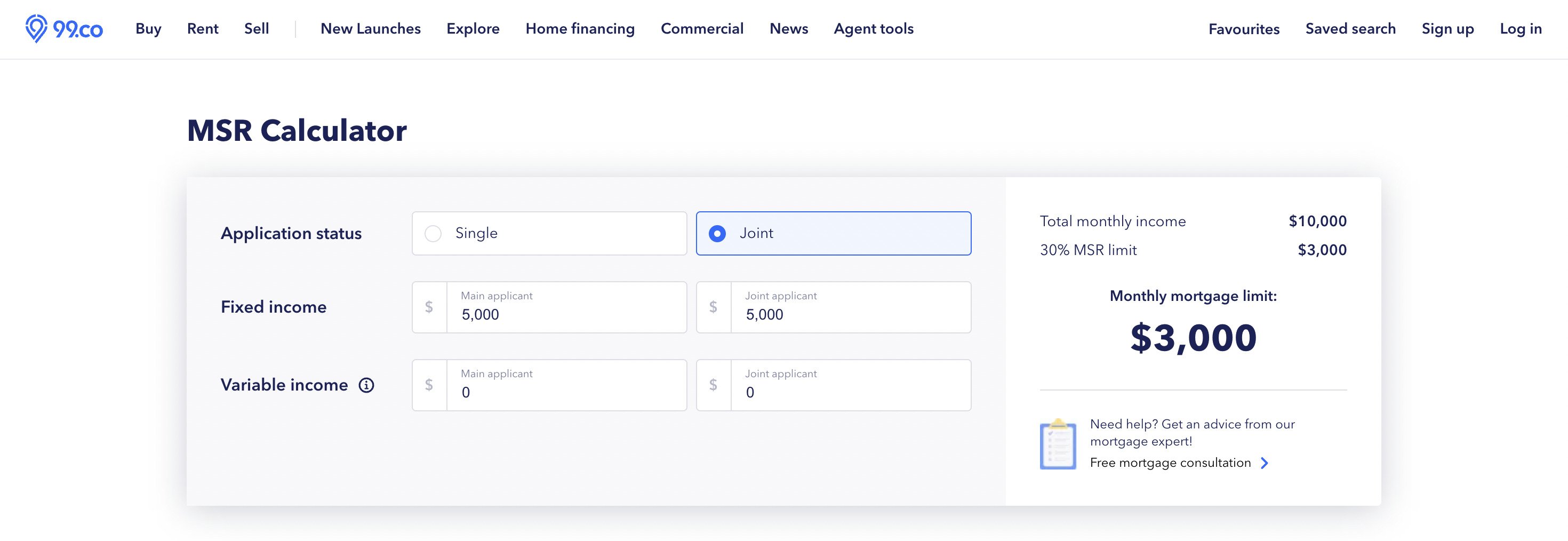Open Agent tools
1568x541 pixels.
pos(874,29)
